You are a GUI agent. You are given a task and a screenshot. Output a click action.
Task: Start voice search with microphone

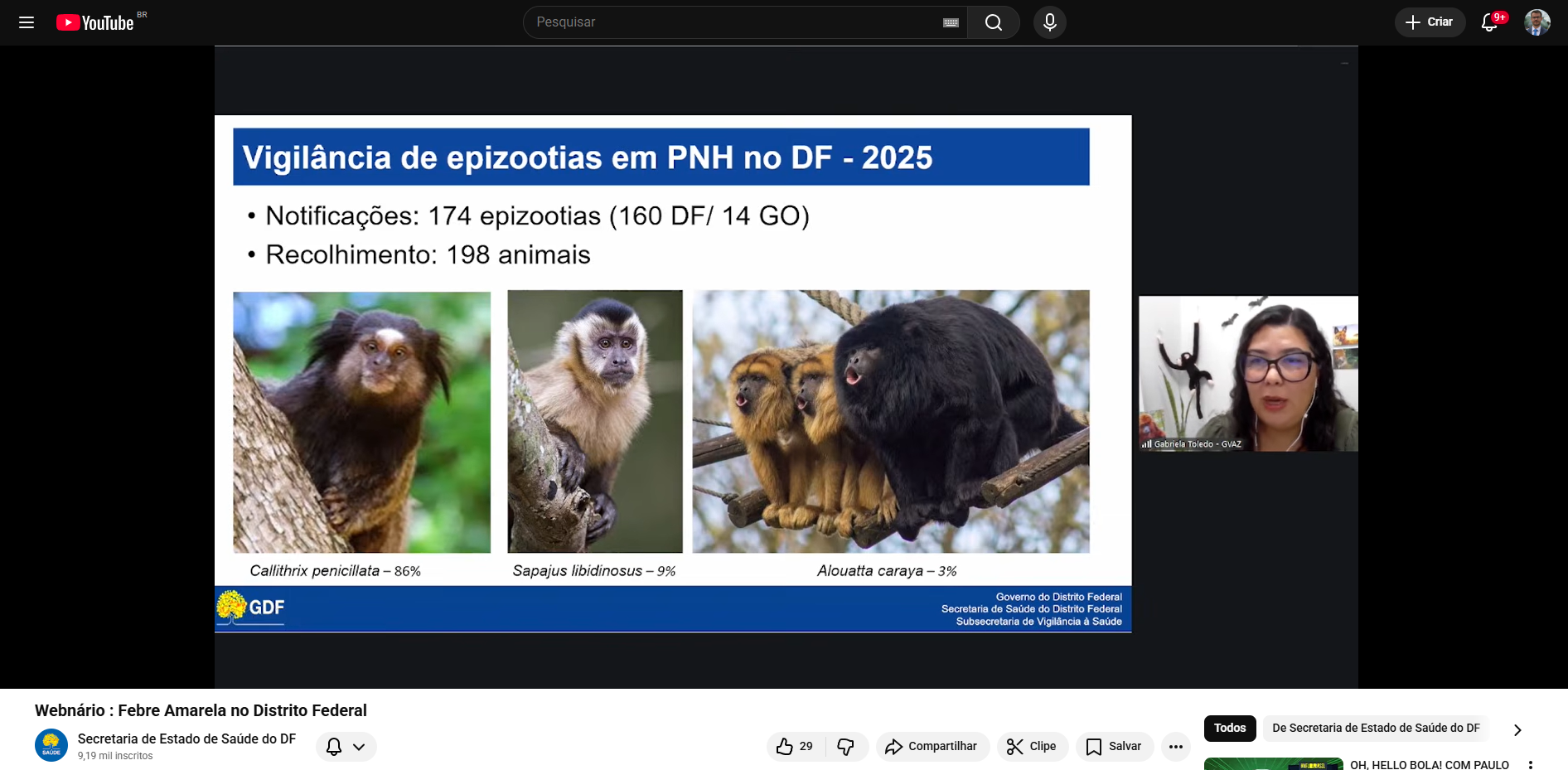point(1049,22)
